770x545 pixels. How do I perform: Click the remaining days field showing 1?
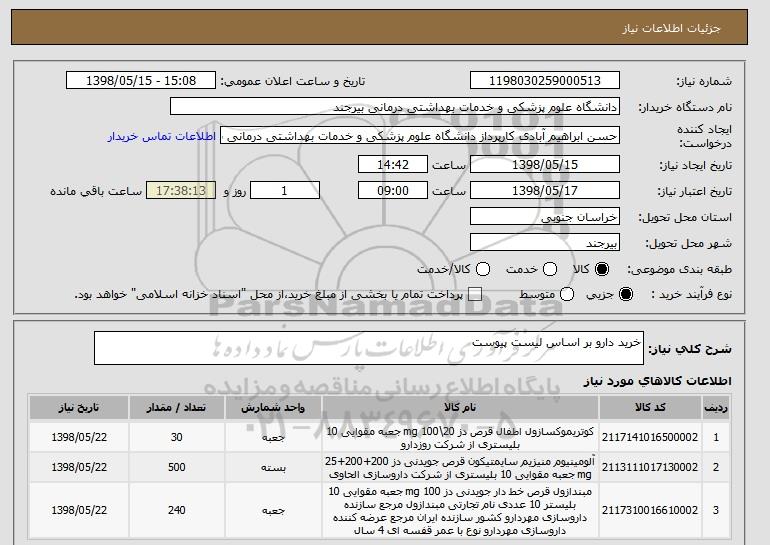[x=285, y=191]
